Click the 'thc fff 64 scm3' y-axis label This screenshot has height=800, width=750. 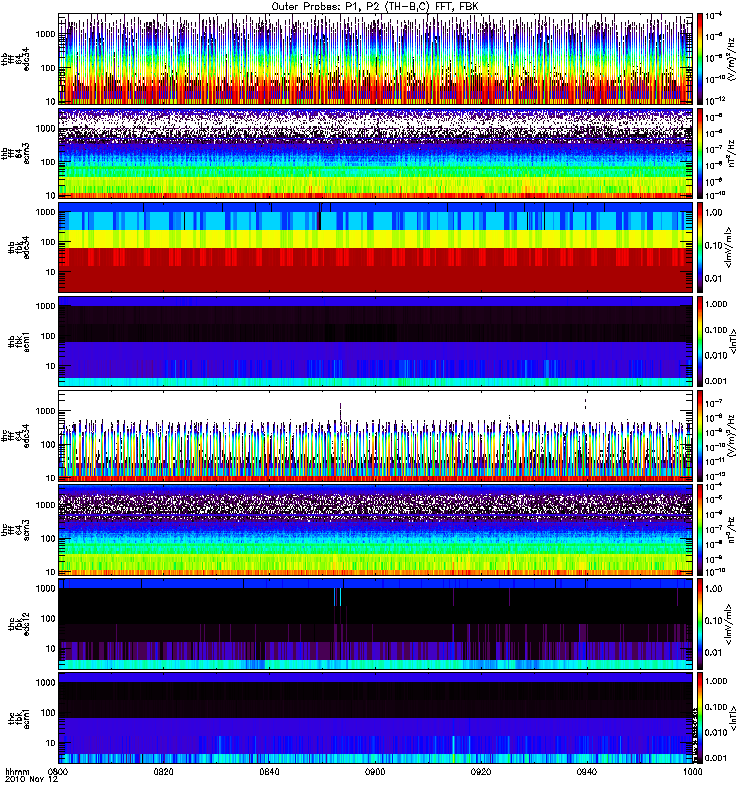15,530
